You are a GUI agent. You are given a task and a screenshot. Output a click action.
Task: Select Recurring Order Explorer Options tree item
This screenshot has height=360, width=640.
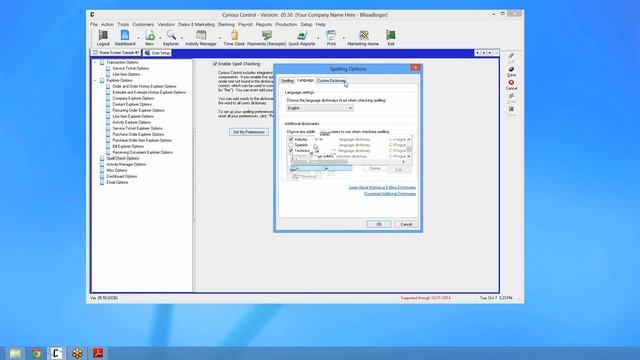pos(138,110)
